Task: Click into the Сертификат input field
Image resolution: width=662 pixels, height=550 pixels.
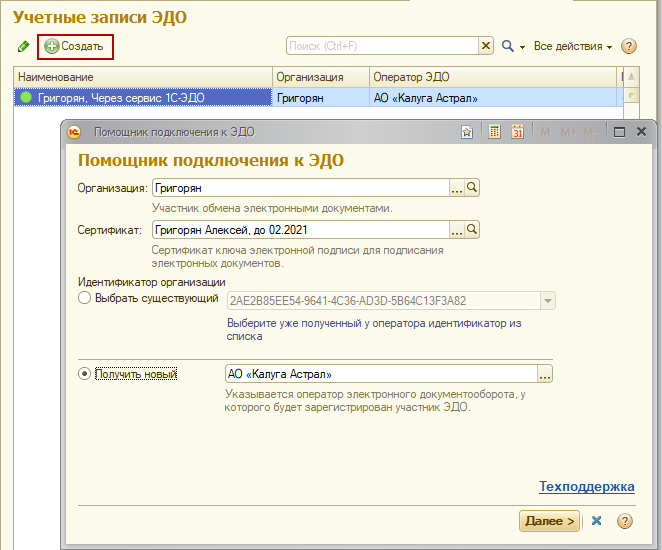Action: click(301, 230)
